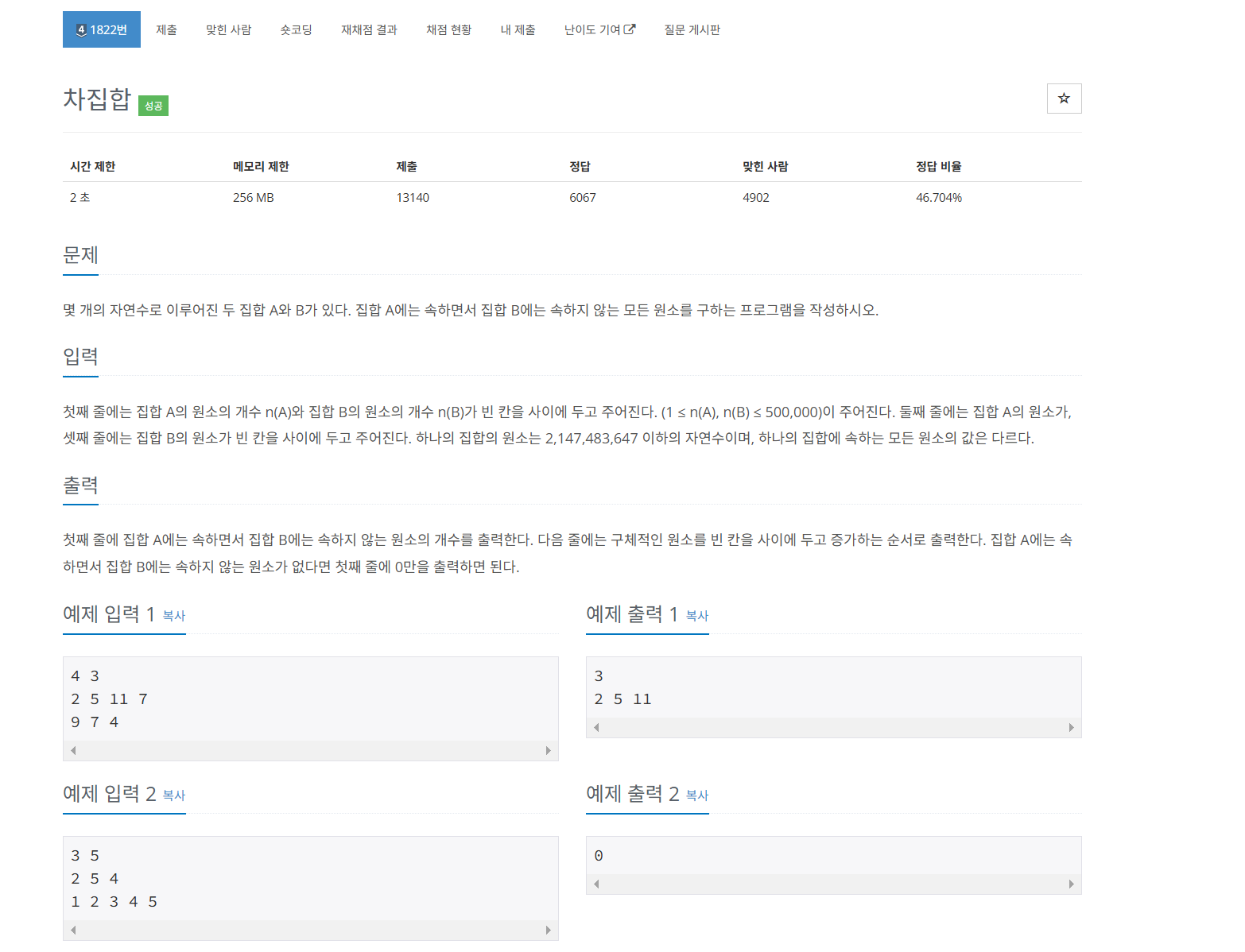Click the star bookmark icon
The image size is (1245, 952).
click(1064, 99)
